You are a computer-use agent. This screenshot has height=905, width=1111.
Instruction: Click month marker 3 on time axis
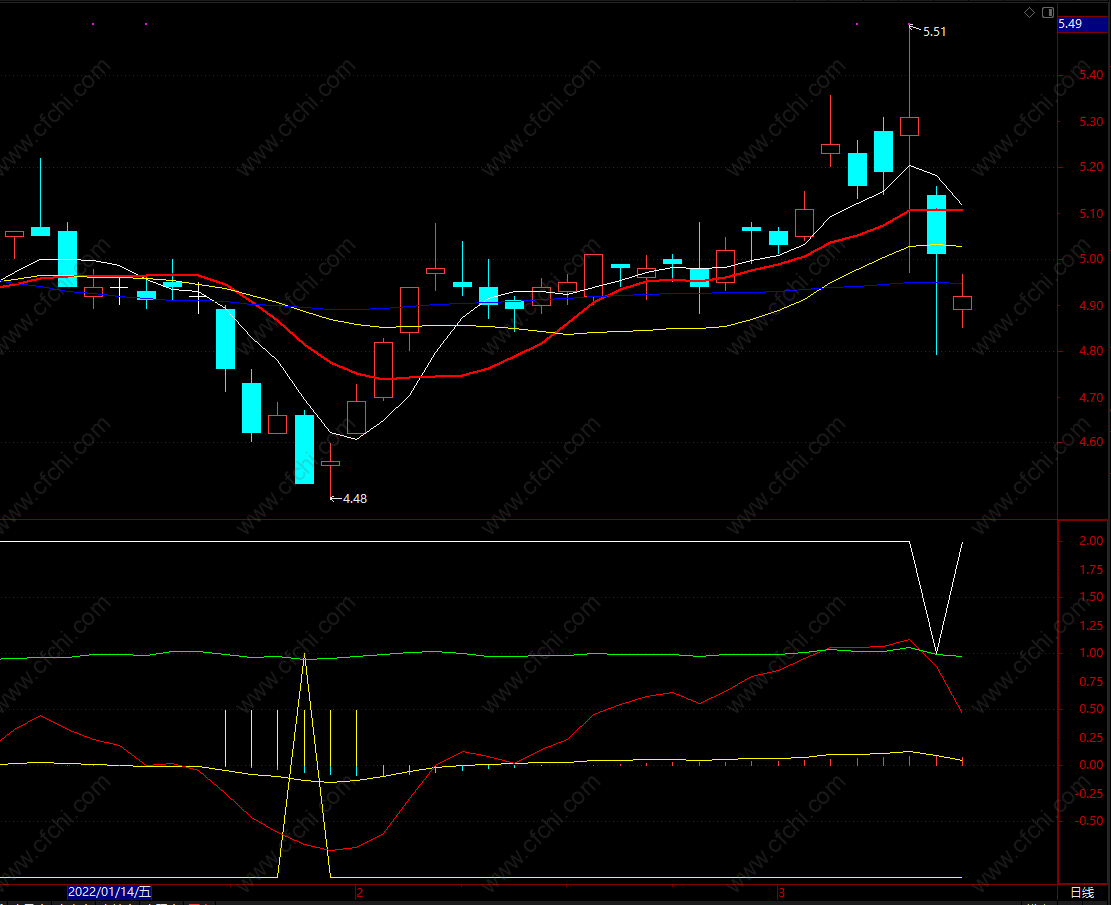coord(782,892)
